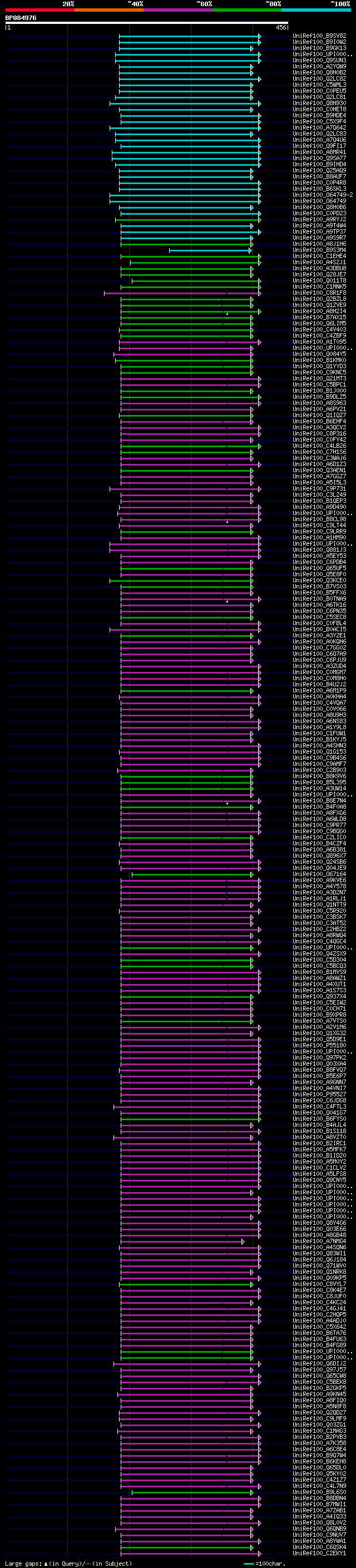The image size is (356, 1568).
Task: Select UniRef100_C8VYL7 label
Action: [x=319, y=1284]
